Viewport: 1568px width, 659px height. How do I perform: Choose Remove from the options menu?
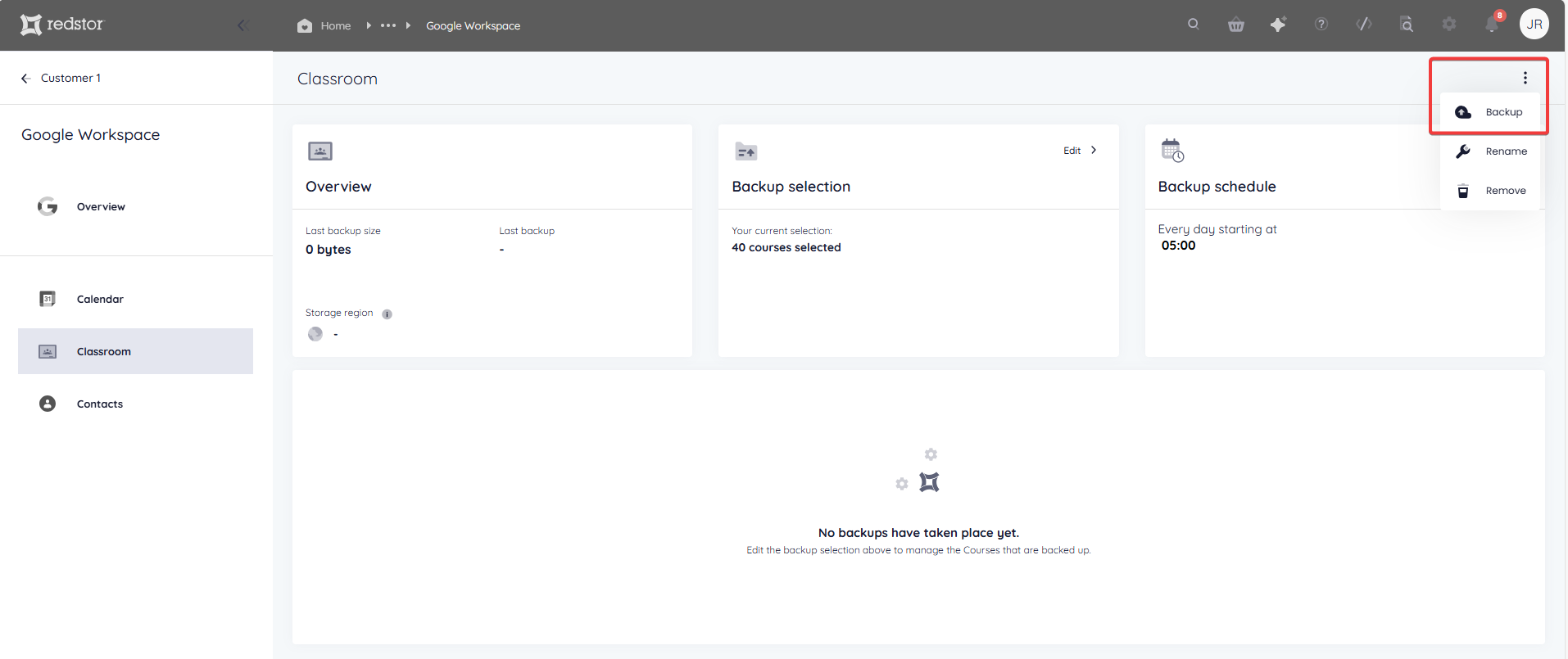(1490, 191)
